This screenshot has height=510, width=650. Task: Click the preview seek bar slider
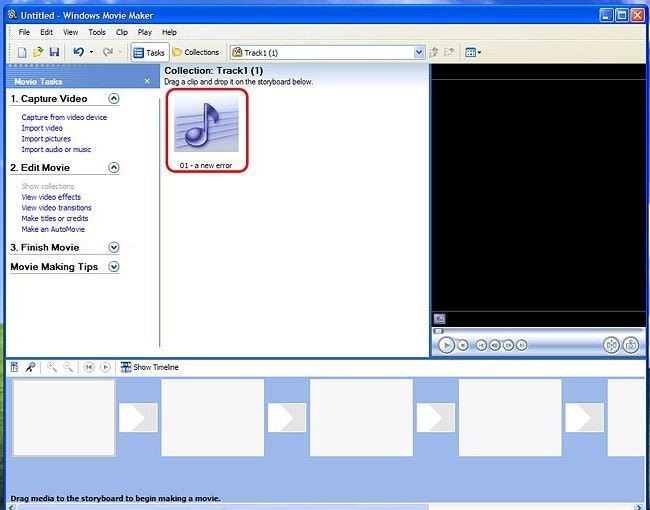tap(439, 331)
